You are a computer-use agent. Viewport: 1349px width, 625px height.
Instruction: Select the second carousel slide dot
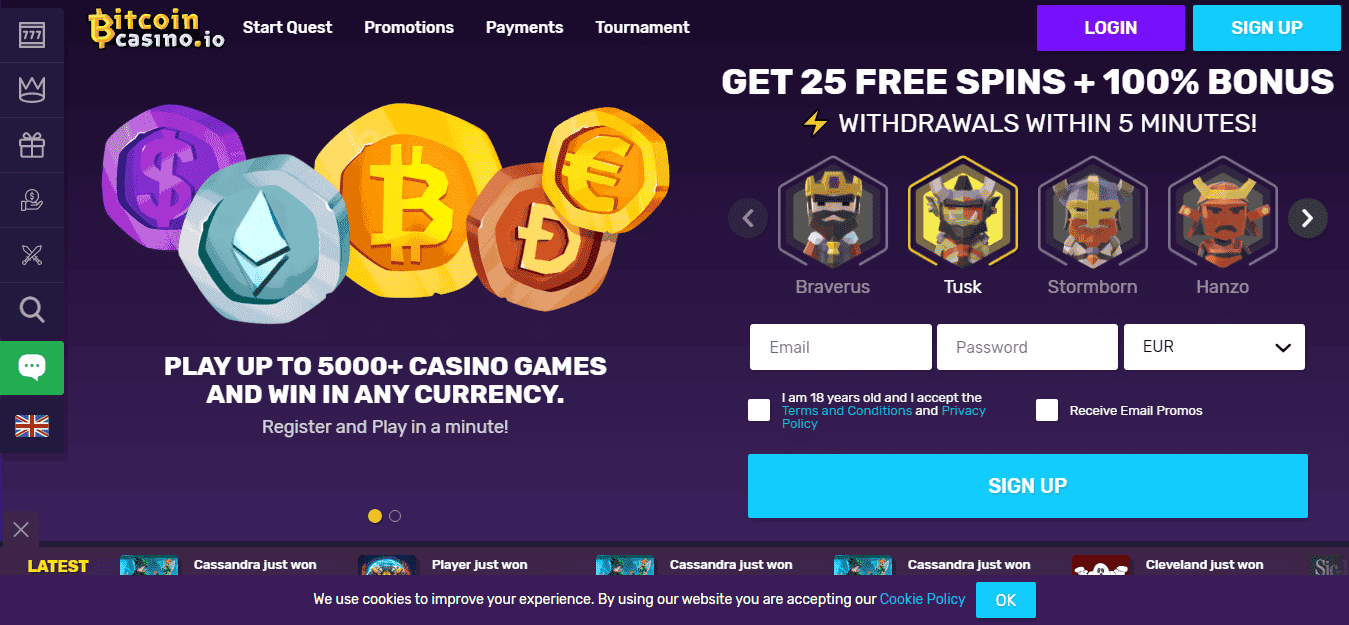[x=395, y=516]
